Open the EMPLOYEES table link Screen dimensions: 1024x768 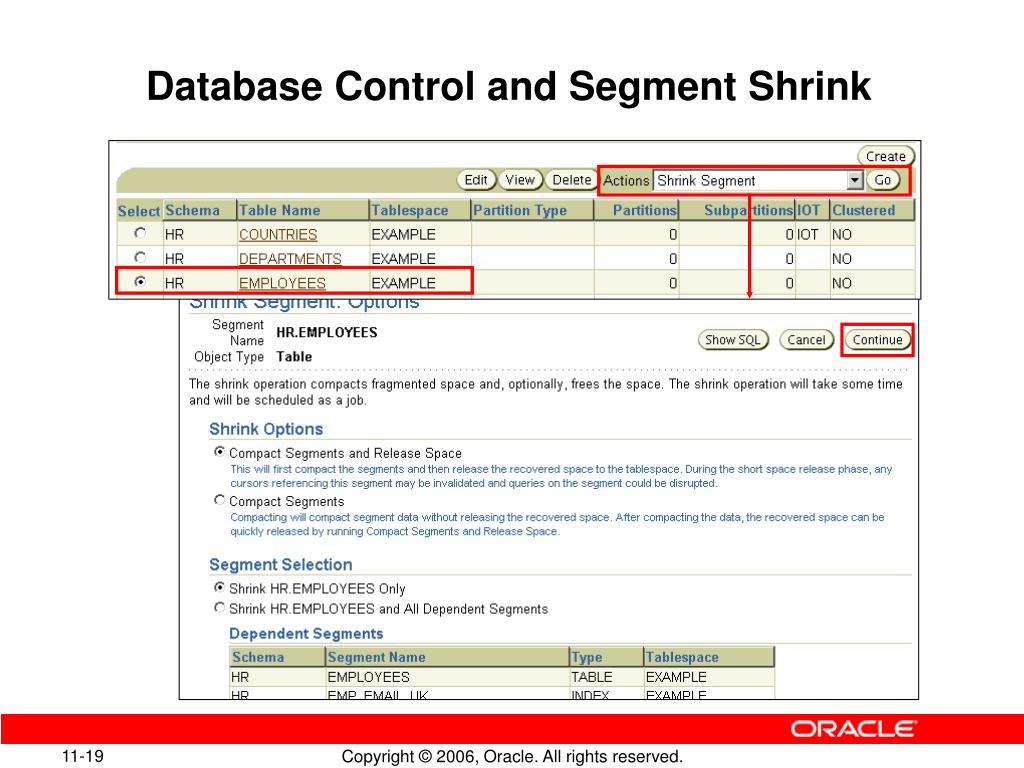point(282,283)
